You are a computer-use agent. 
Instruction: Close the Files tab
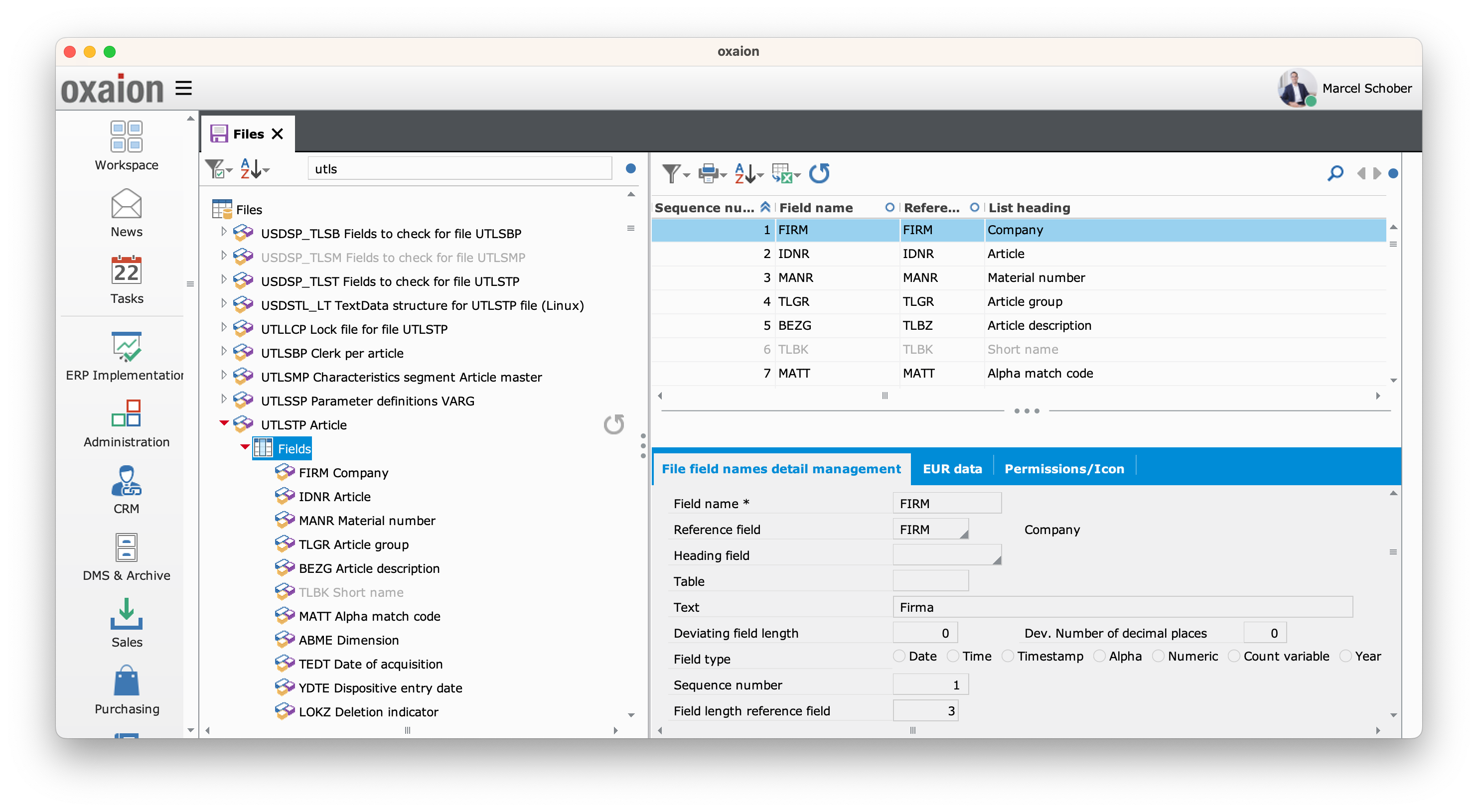click(278, 134)
